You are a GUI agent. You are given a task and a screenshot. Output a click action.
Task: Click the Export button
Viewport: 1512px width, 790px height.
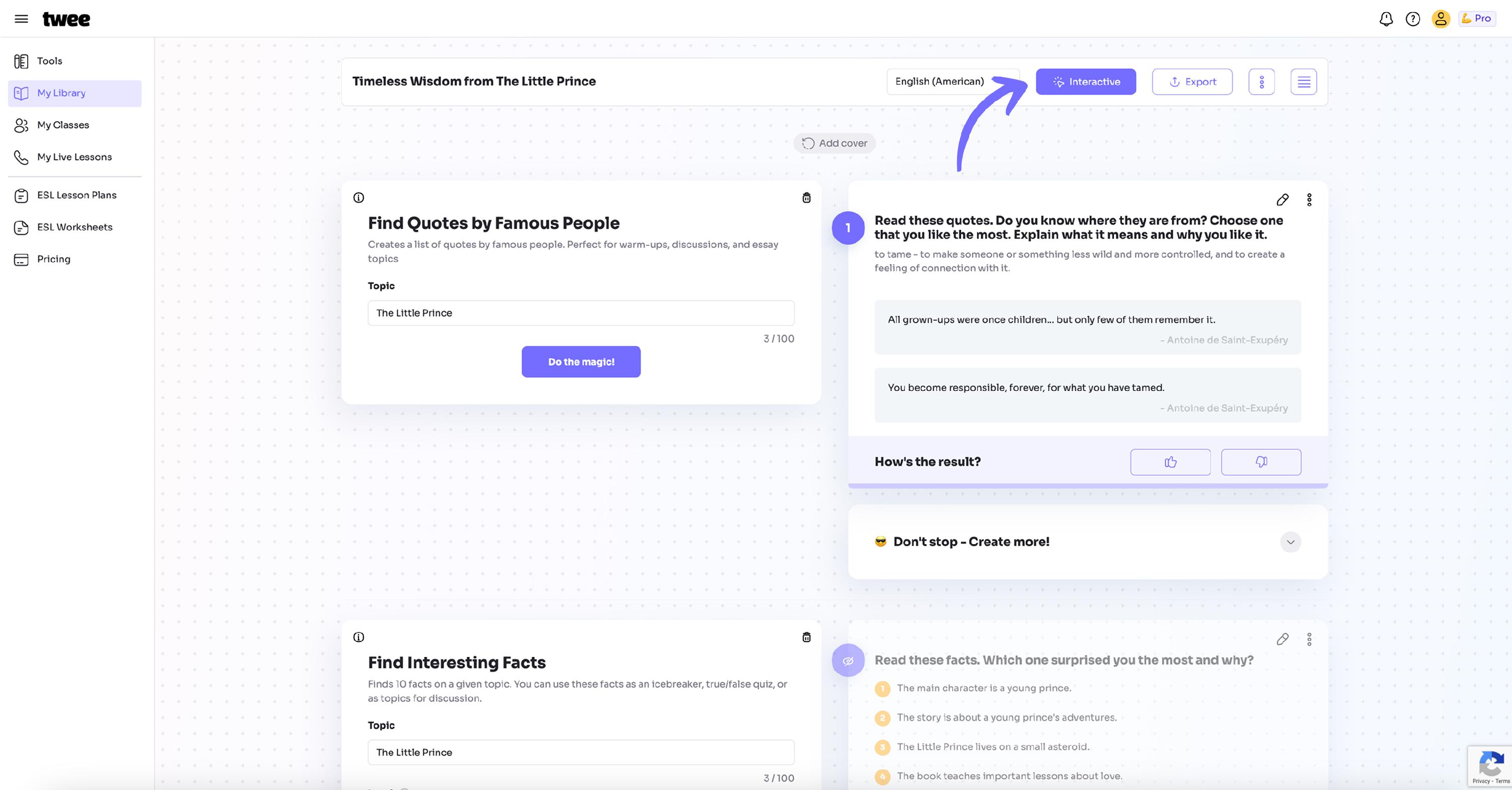[x=1192, y=82]
